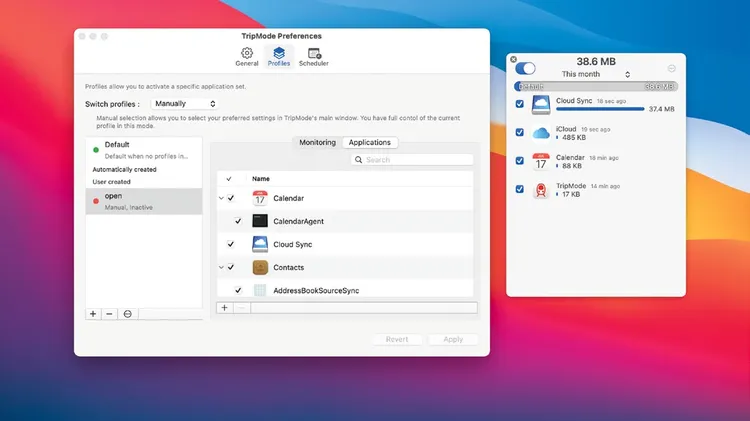Collapse the Contacts group chevron

(x=221, y=267)
